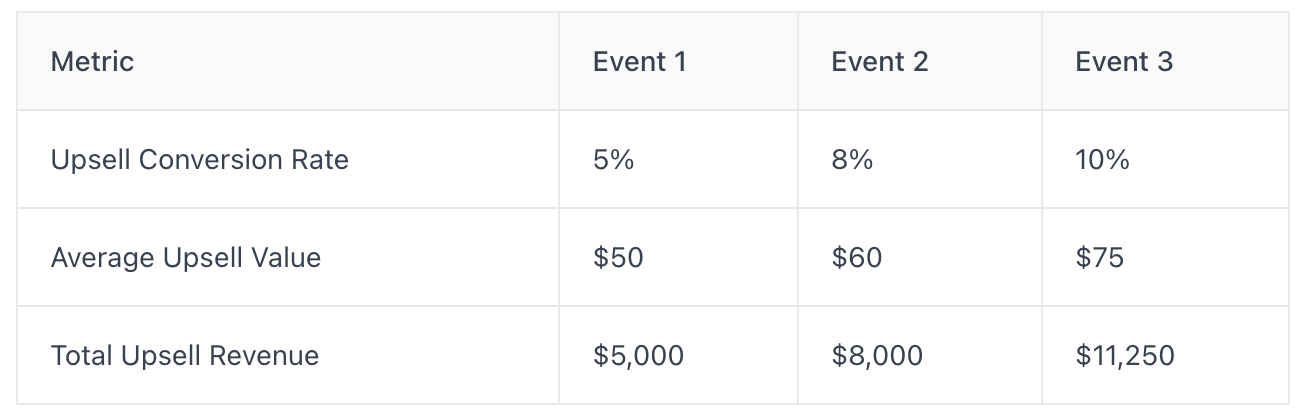Select the 8% conversion rate cell
1304x412 pixels.
click(x=852, y=160)
